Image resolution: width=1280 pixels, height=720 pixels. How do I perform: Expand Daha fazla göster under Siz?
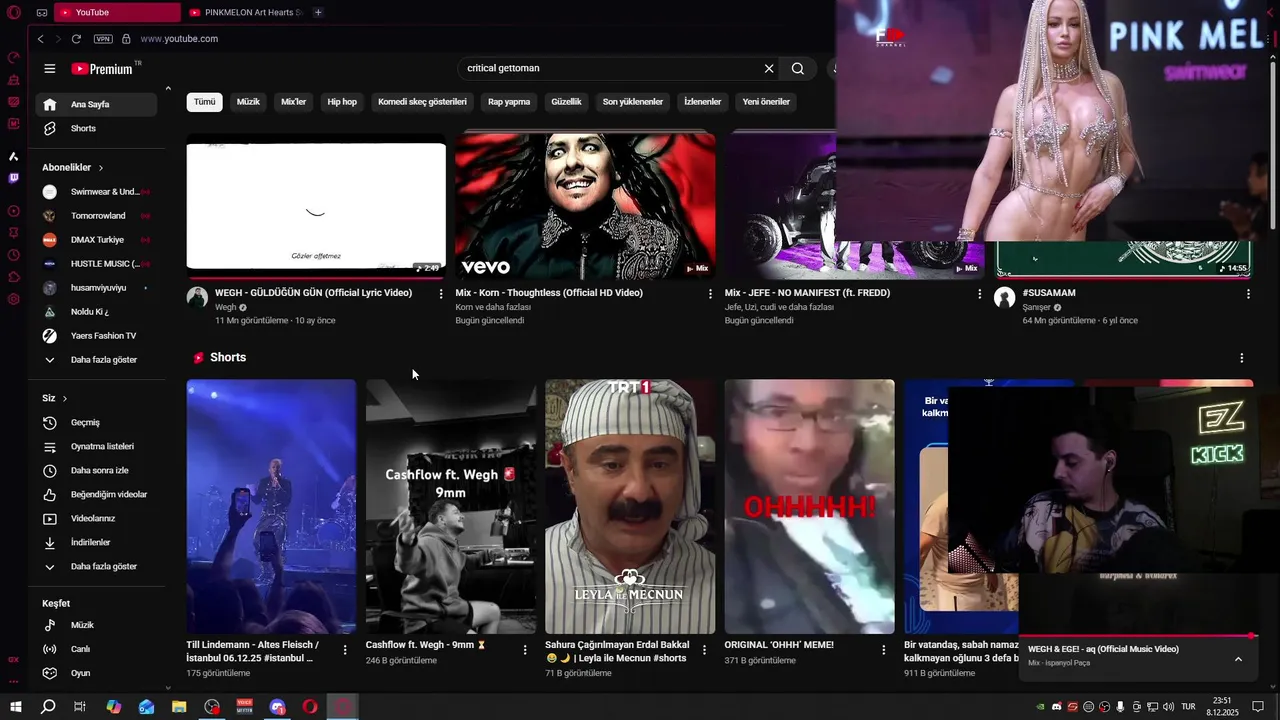96,567
